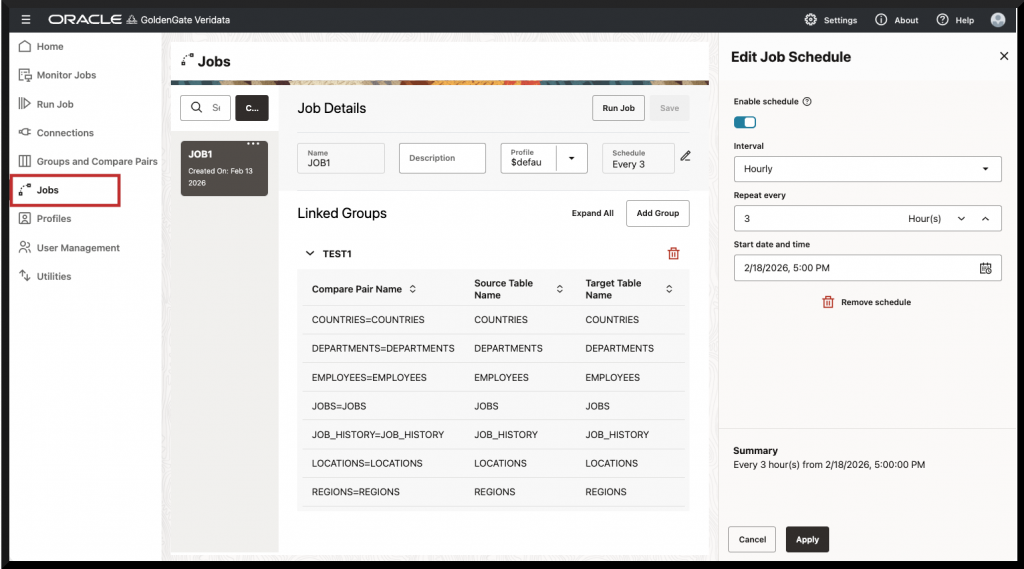Click the job Description input field

pos(442,158)
